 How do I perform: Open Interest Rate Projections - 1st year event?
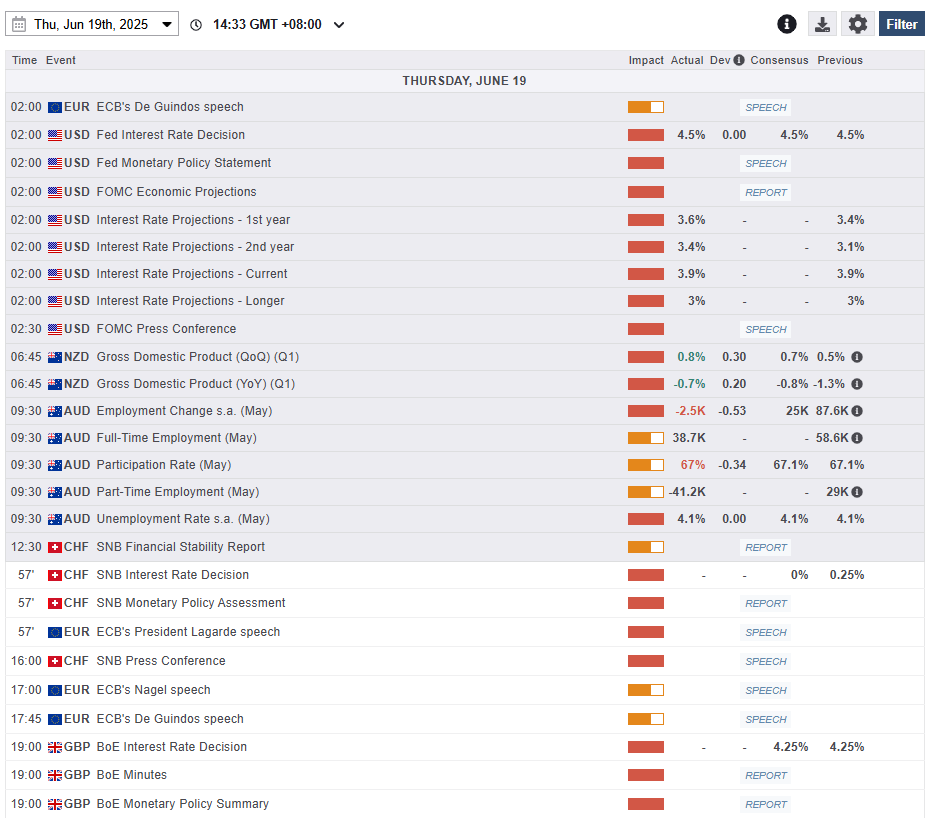click(x=193, y=219)
